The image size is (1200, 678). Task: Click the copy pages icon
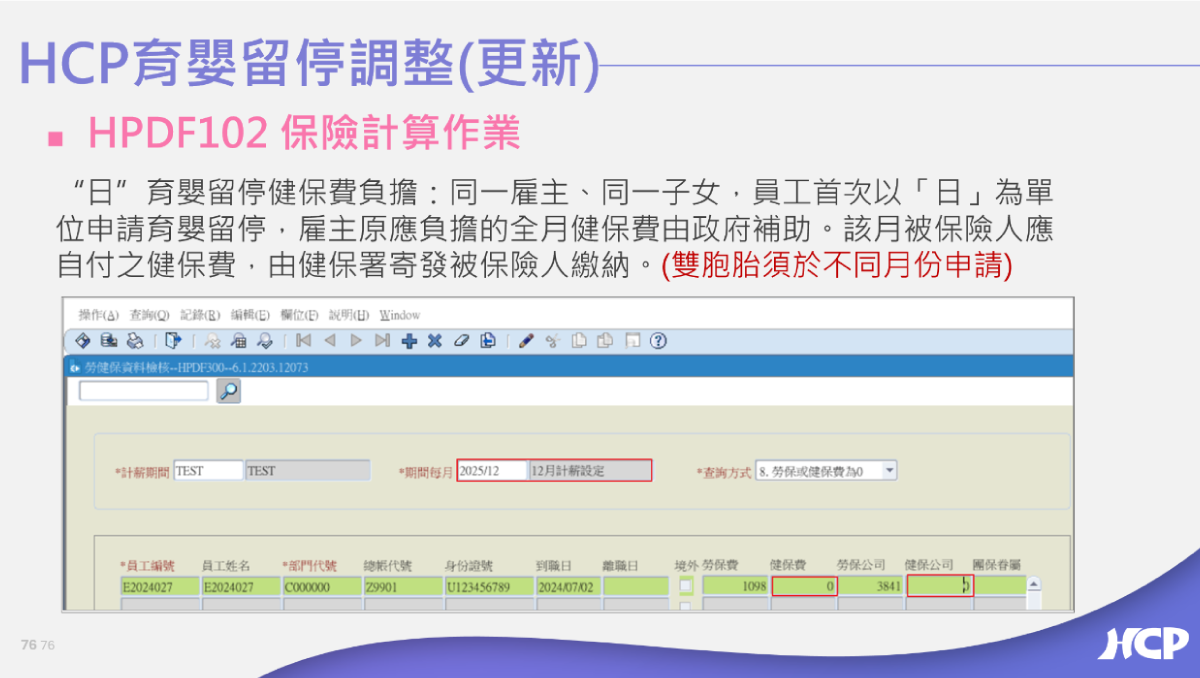click(578, 340)
